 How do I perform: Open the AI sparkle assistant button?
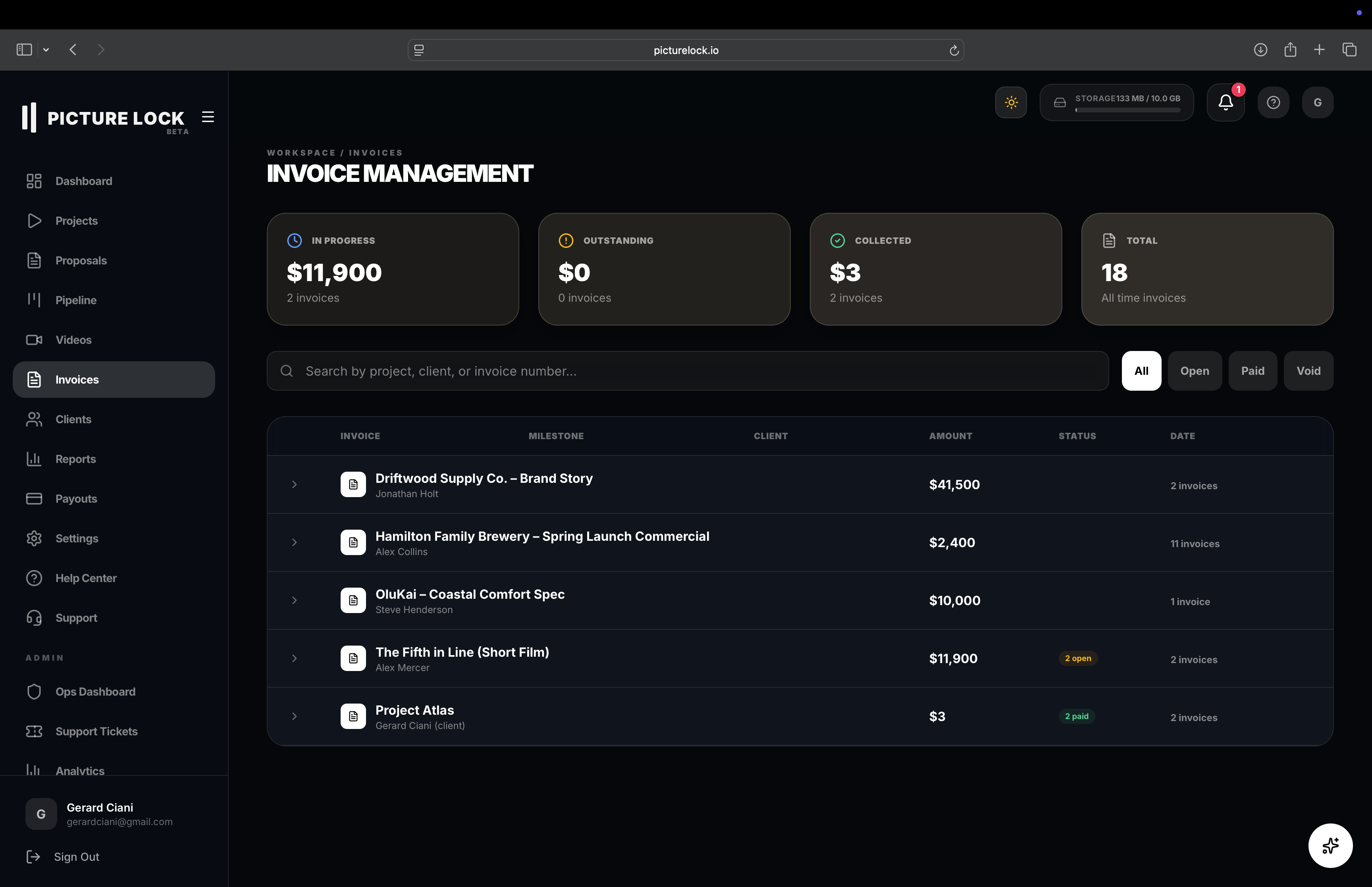(x=1330, y=845)
